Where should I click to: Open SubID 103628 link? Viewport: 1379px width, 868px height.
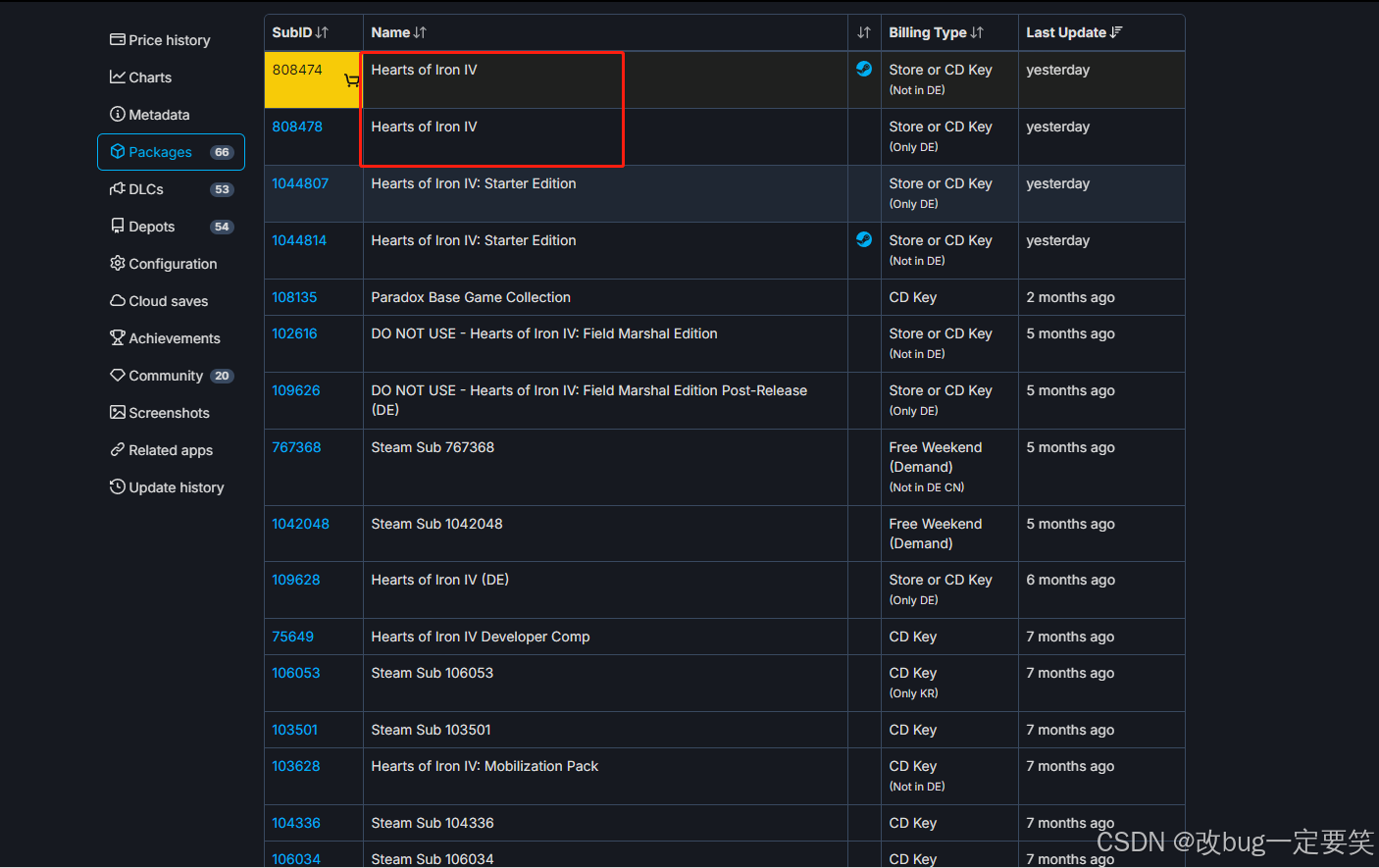click(x=296, y=766)
